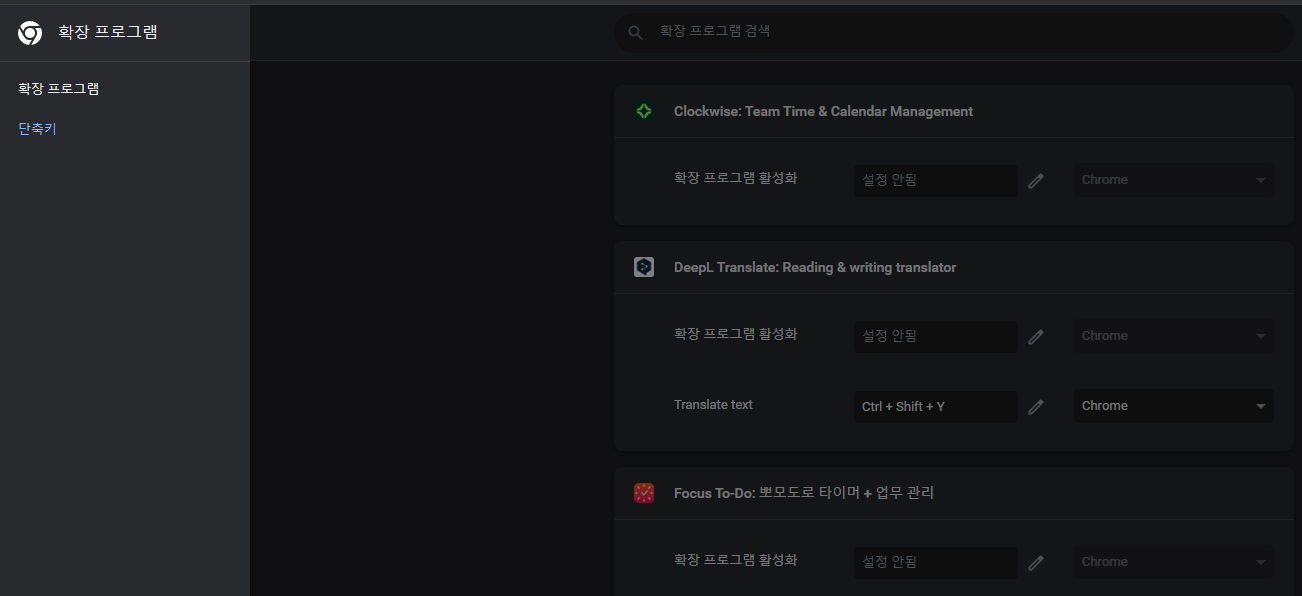This screenshot has height=596, width=1302.
Task: Click the Clockwise extension icon
Action: click(x=644, y=111)
